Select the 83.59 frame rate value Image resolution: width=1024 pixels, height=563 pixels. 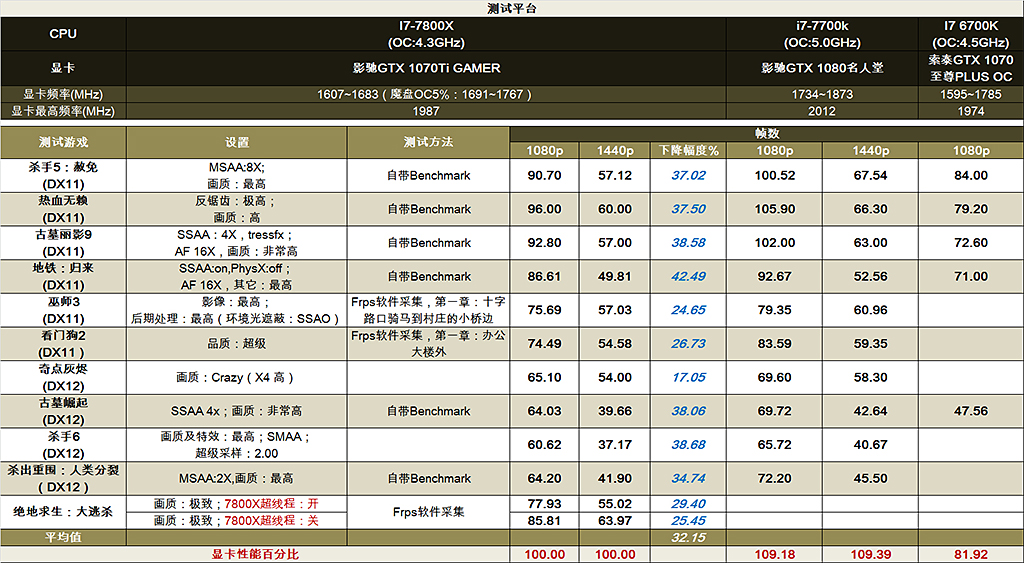pos(775,344)
